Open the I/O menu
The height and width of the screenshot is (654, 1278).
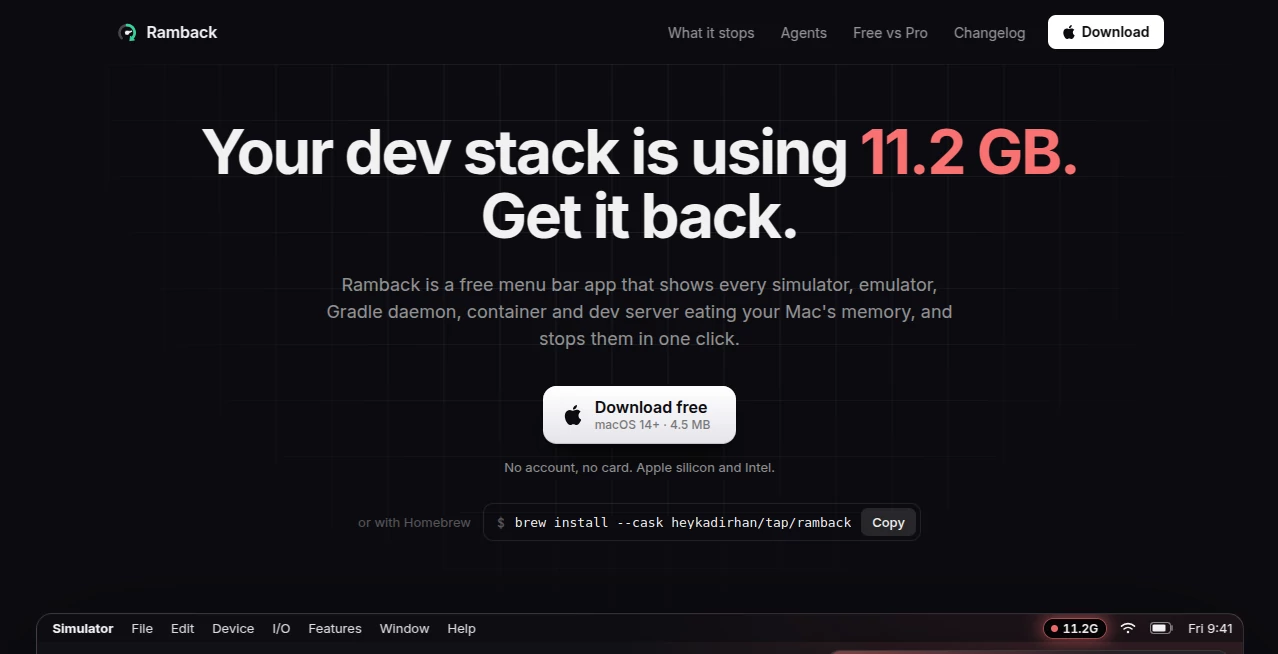pyautogui.click(x=281, y=628)
